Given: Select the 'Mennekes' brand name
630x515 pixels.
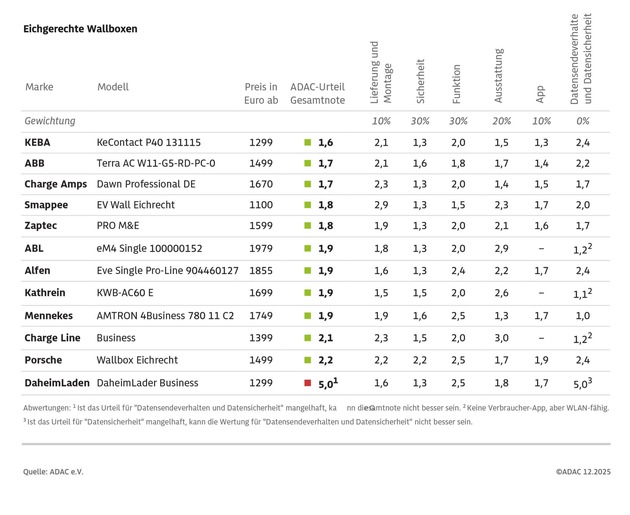Looking at the screenshot, I should (50, 315).
